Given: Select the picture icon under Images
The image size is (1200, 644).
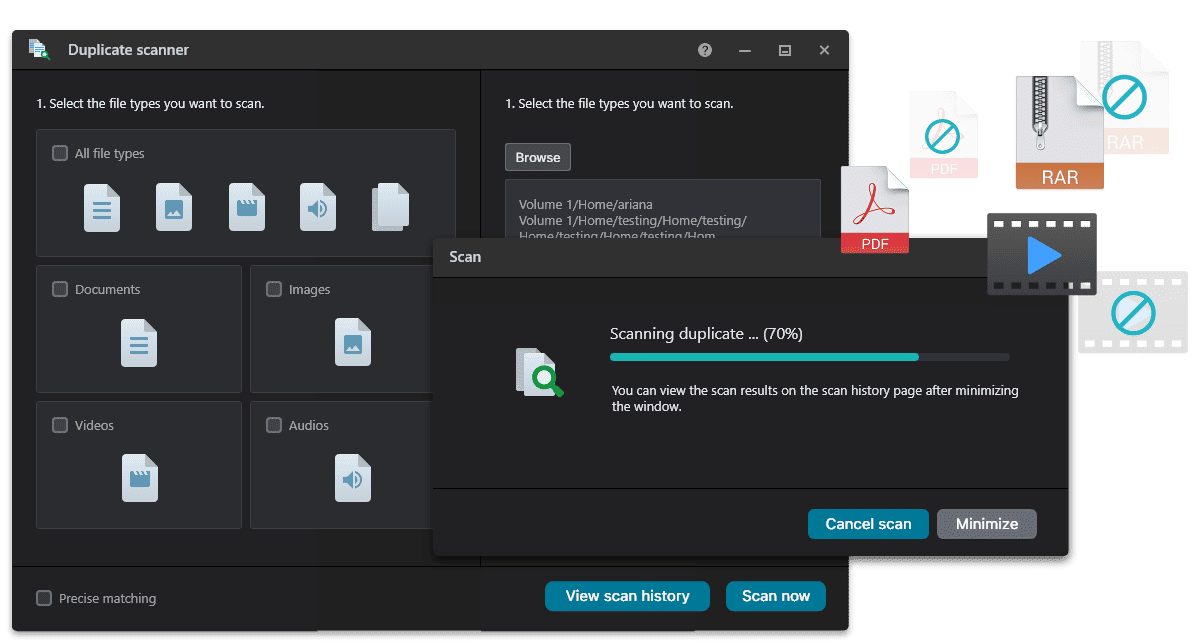Looking at the screenshot, I should 353,343.
